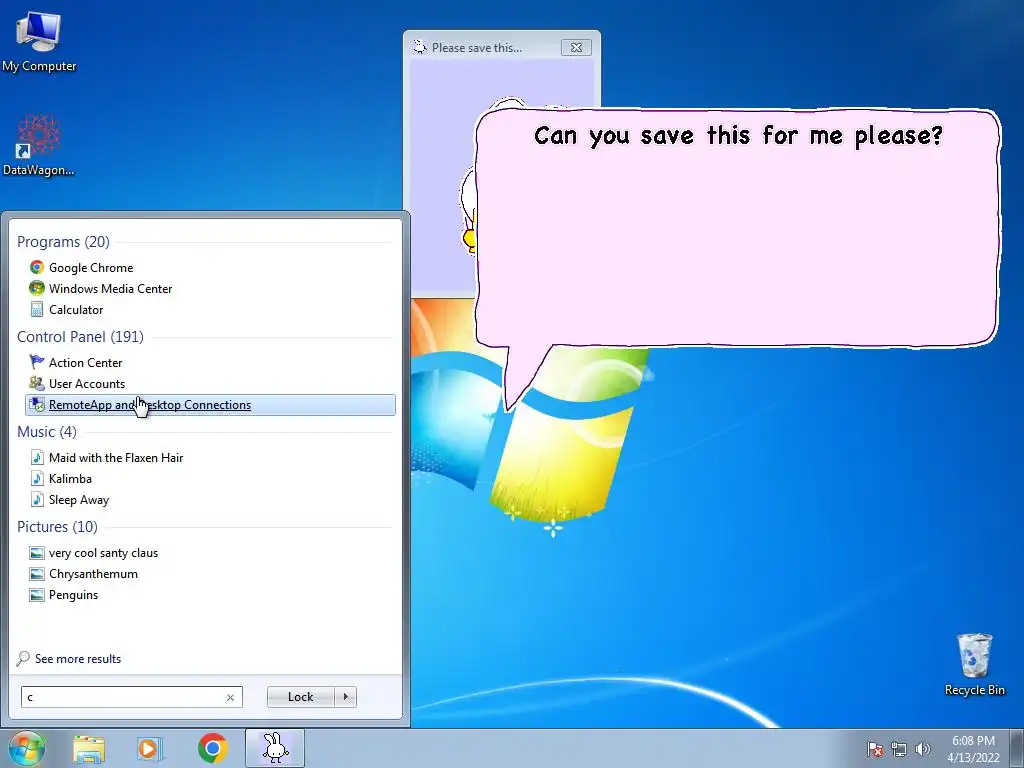Screen dimensions: 1024x768
Task: Click the Lock button
Action: [300, 697]
